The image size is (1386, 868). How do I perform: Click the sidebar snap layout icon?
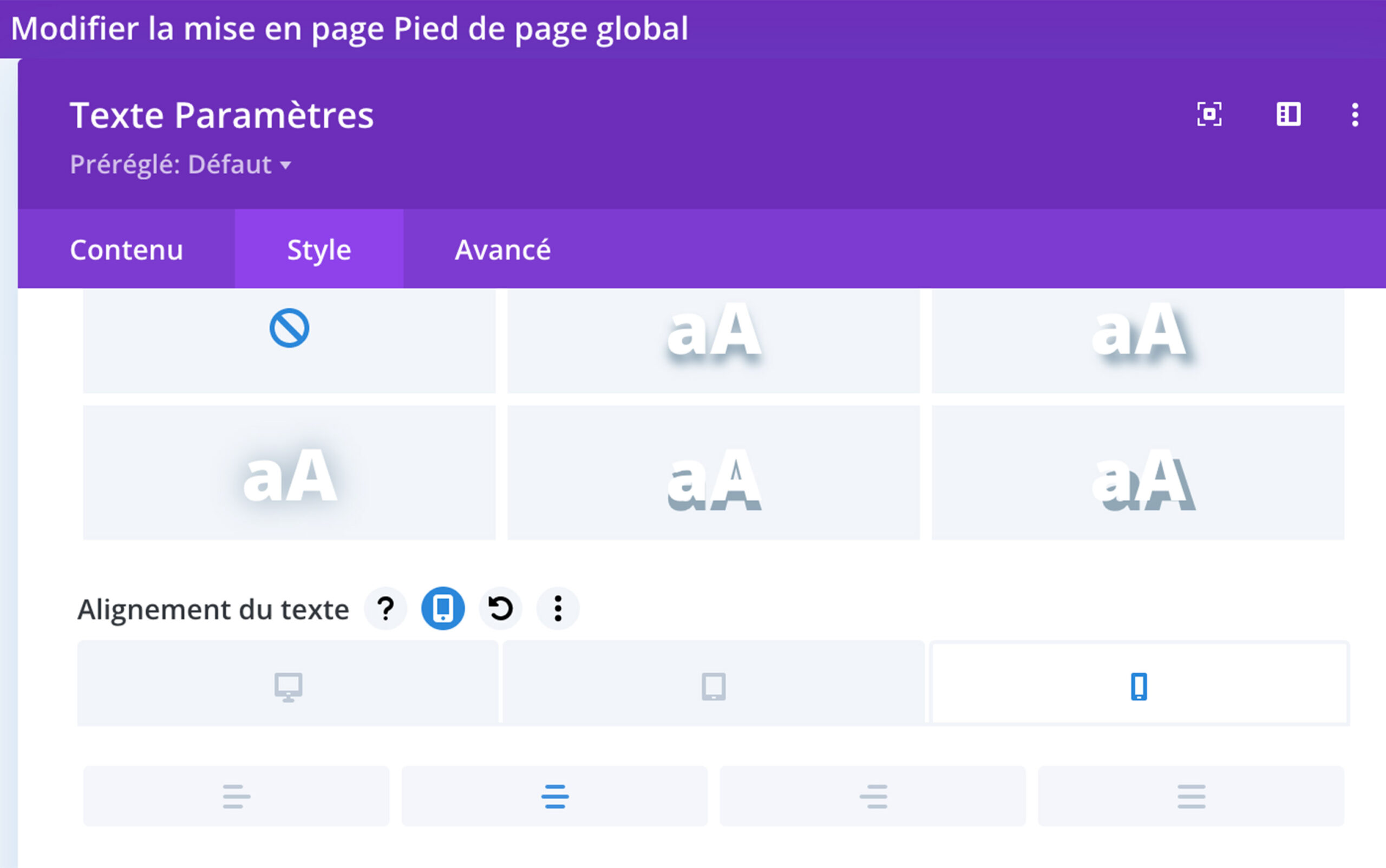coord(1289,114)
